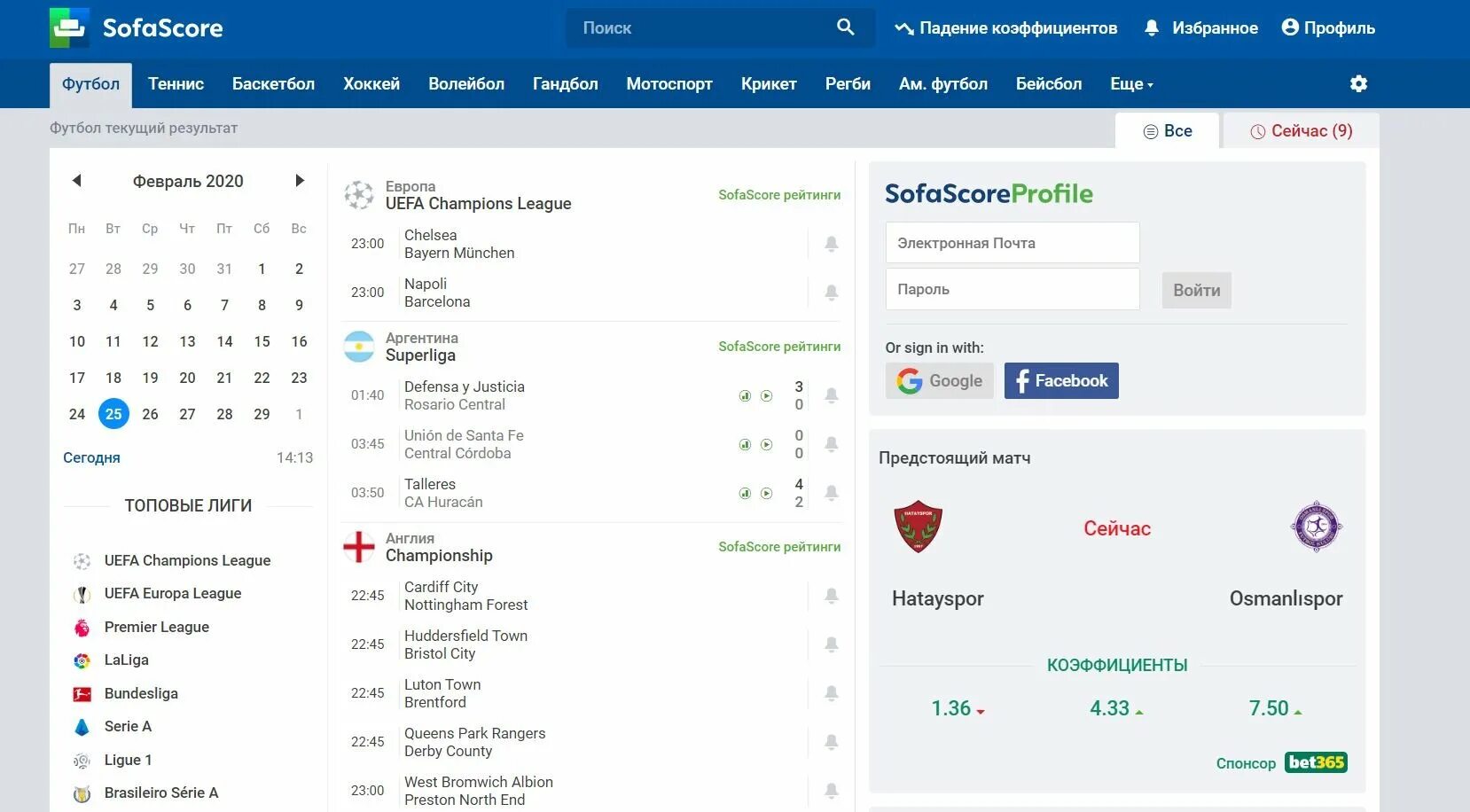Click the 7.50 away win odds
Viewport: 1470px width, 812px height.
(x=1275, y=708)
